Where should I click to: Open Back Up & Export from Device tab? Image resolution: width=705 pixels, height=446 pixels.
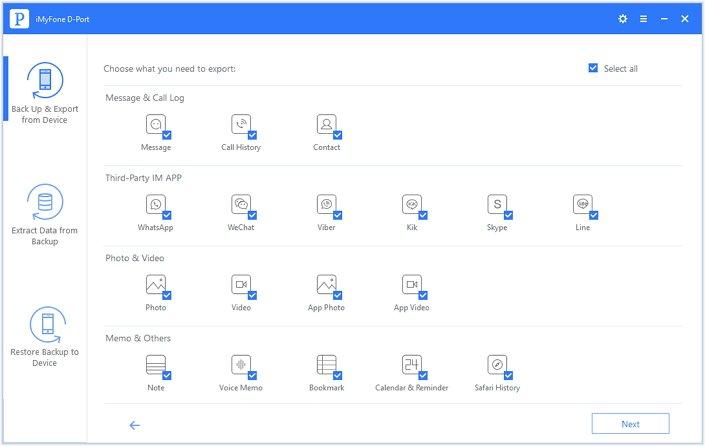pos(45,94)
